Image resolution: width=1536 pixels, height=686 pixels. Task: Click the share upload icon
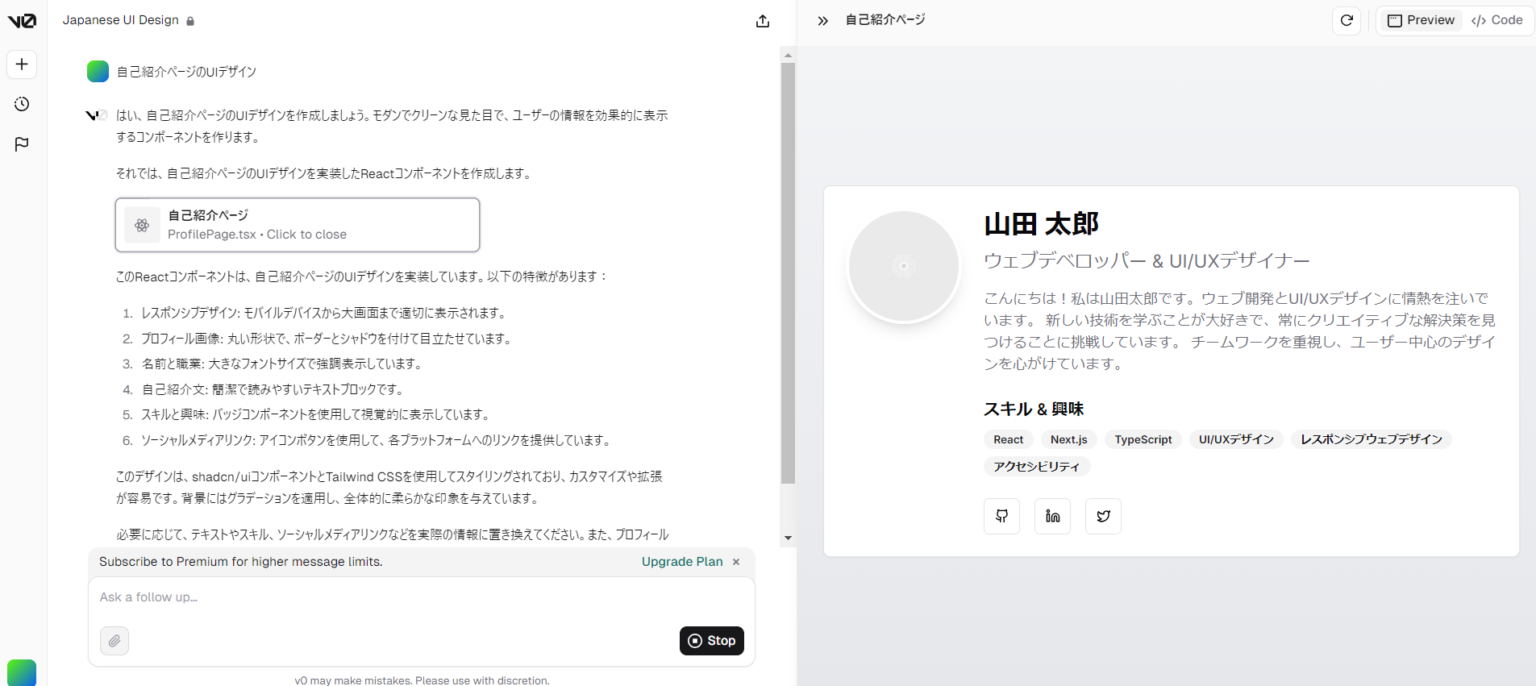click(763, 21)
